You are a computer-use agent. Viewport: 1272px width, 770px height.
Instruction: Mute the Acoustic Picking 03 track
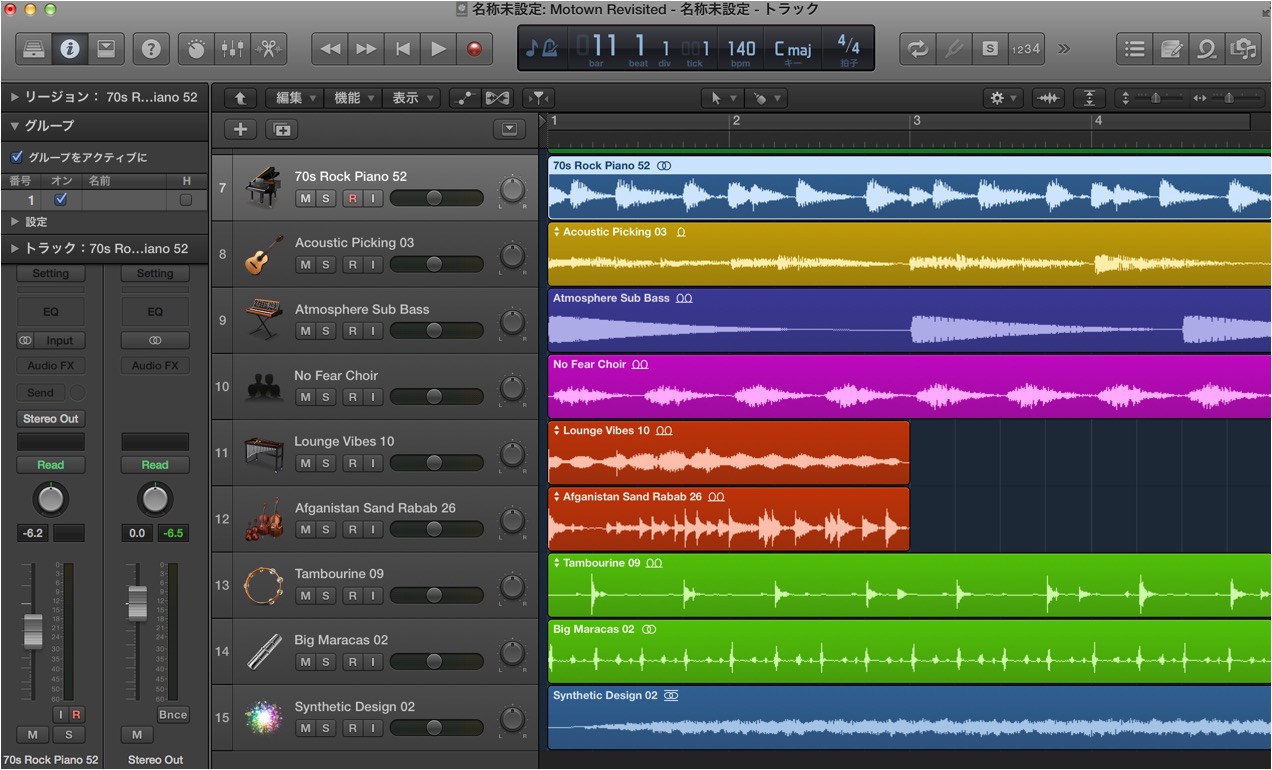coord(305,265)
